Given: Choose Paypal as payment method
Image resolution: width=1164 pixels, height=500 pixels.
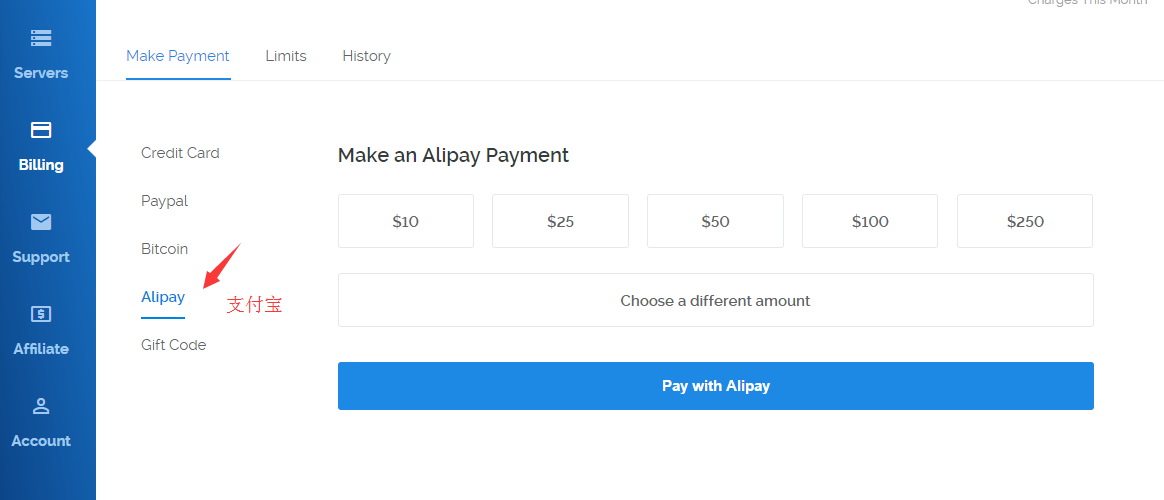Looking at the screenshot, I should click(164, 201).
